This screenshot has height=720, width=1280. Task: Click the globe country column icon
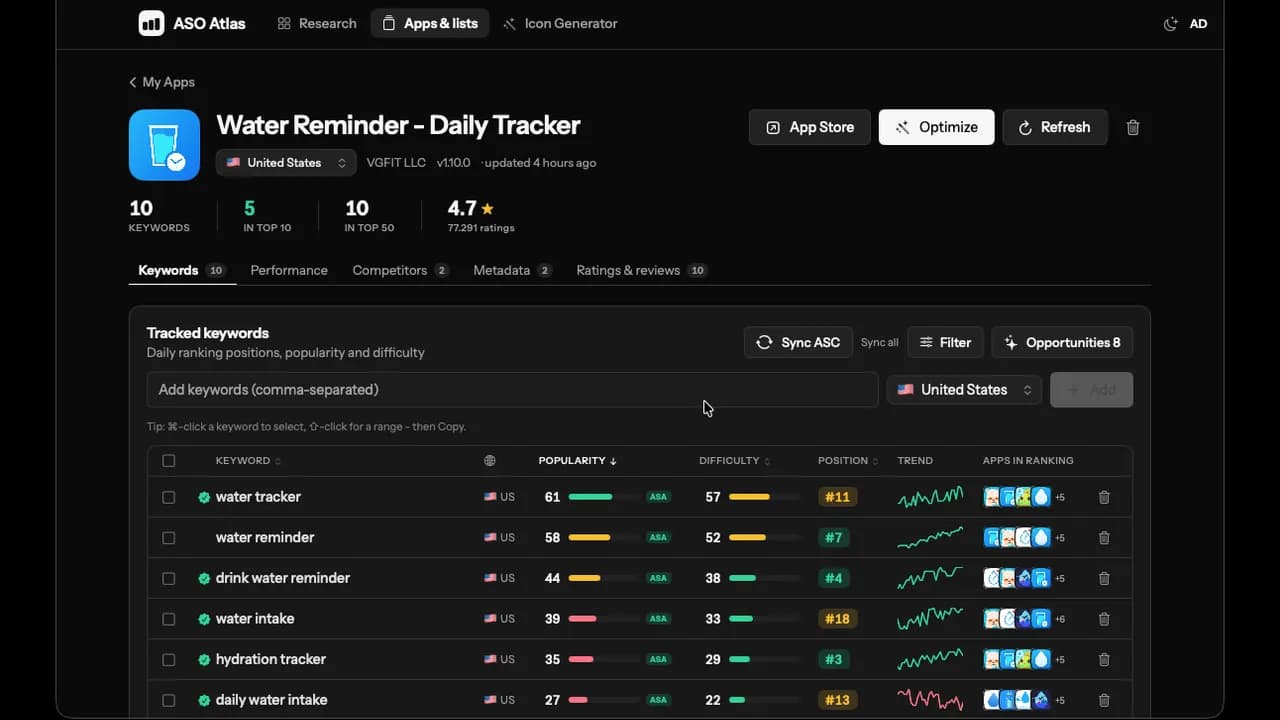pyautogui.click(x=489, y=461)
